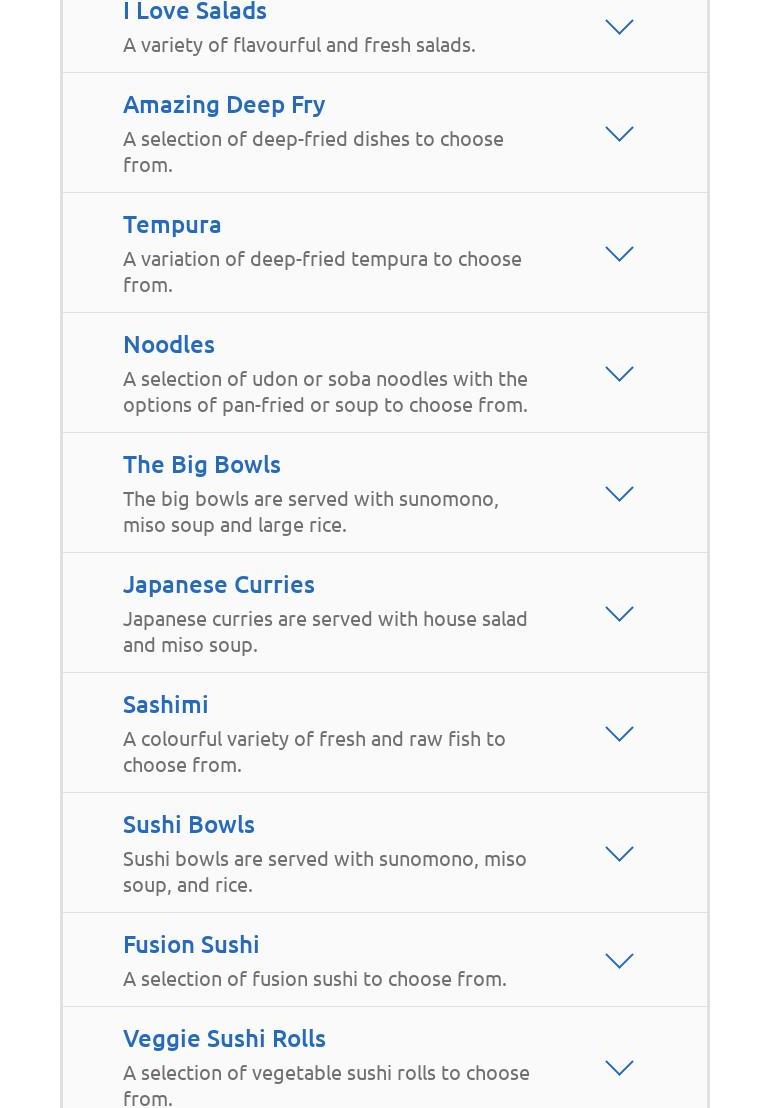
Task: Click the Tempura chevron arrow
Action: coord(619,254)
